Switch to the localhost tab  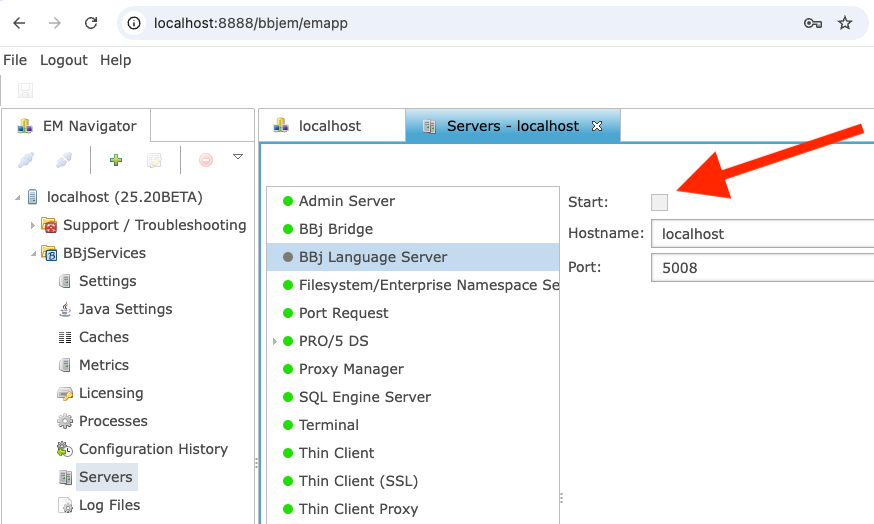tap(332, 126)
